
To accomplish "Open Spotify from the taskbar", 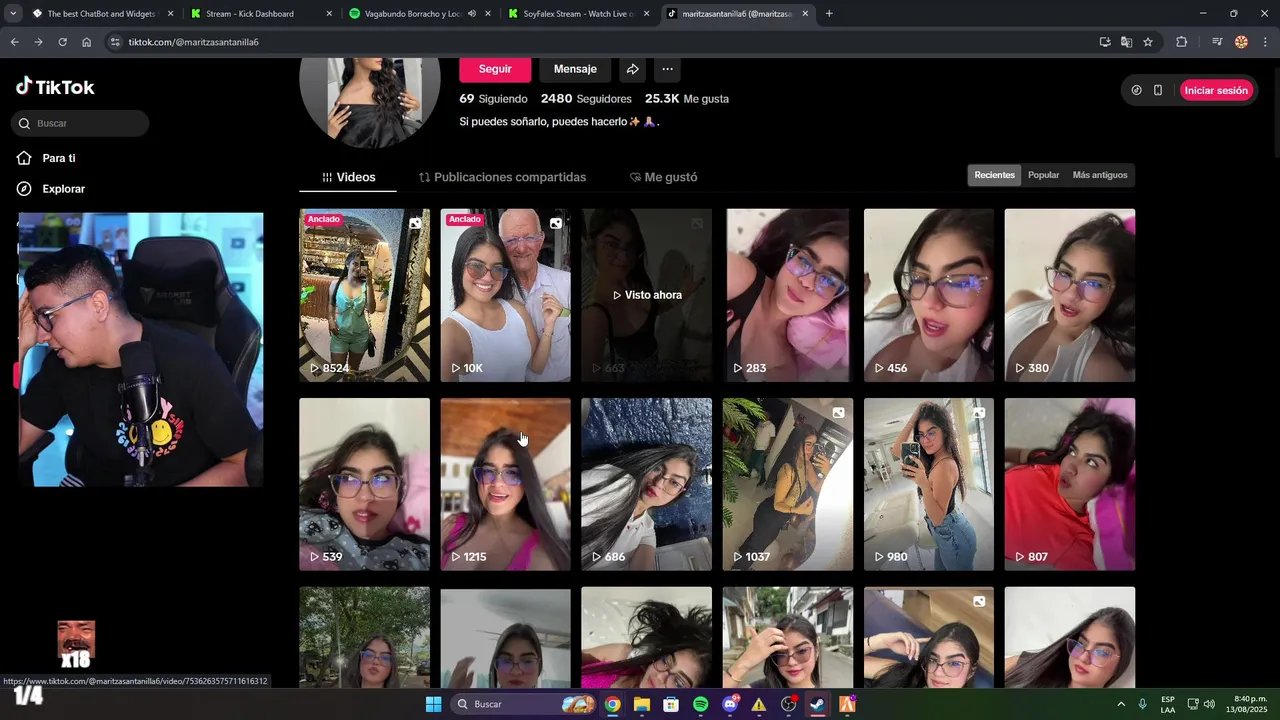I will [x=700, y=704].
